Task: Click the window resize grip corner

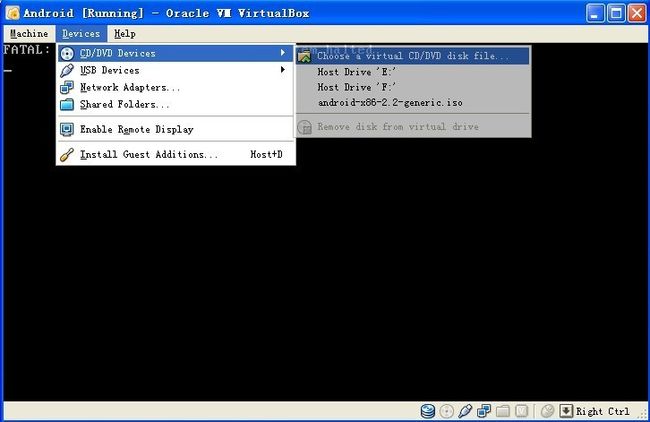Action: click(x=643, y=415)
